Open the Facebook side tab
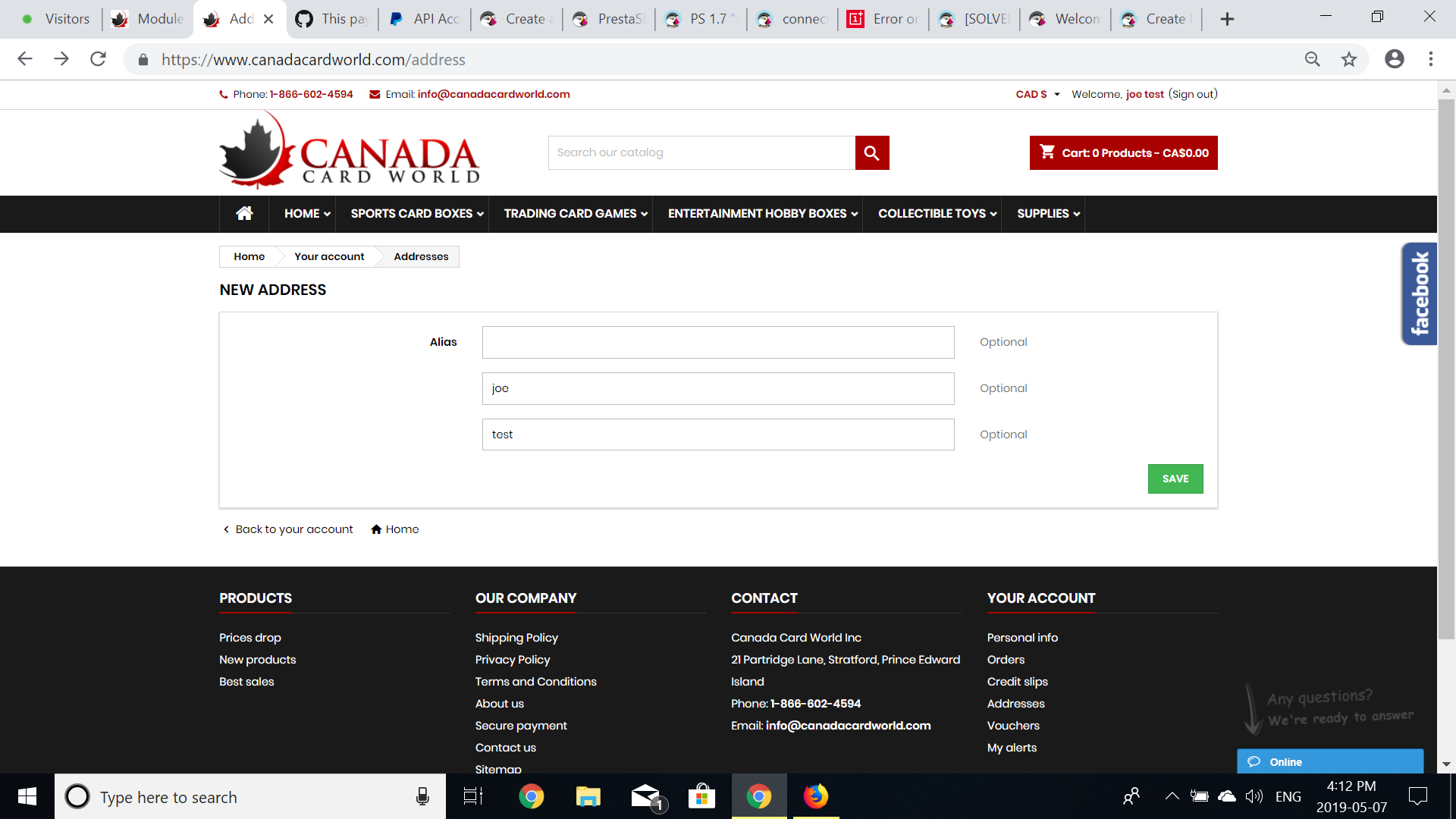1456x819 pixels. pos(1419,294)
